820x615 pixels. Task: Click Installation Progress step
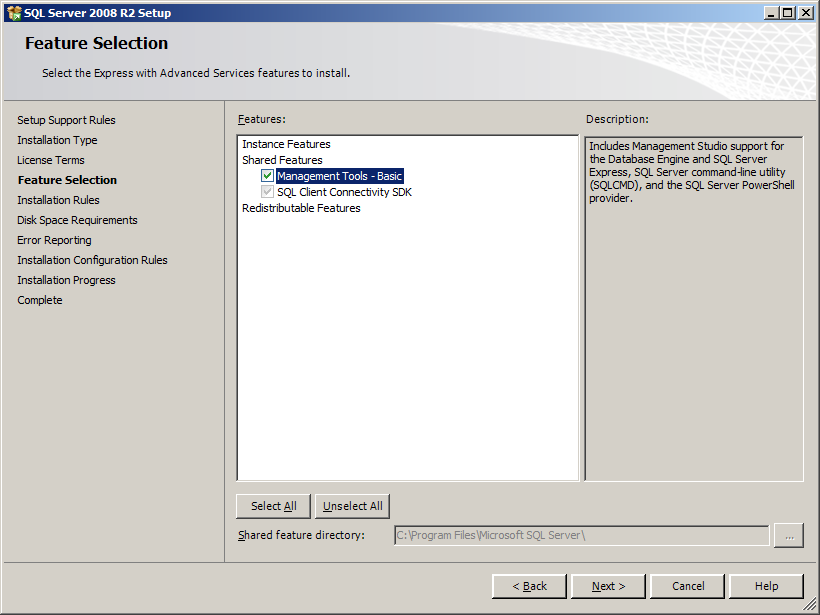click(x=66, y=280)
